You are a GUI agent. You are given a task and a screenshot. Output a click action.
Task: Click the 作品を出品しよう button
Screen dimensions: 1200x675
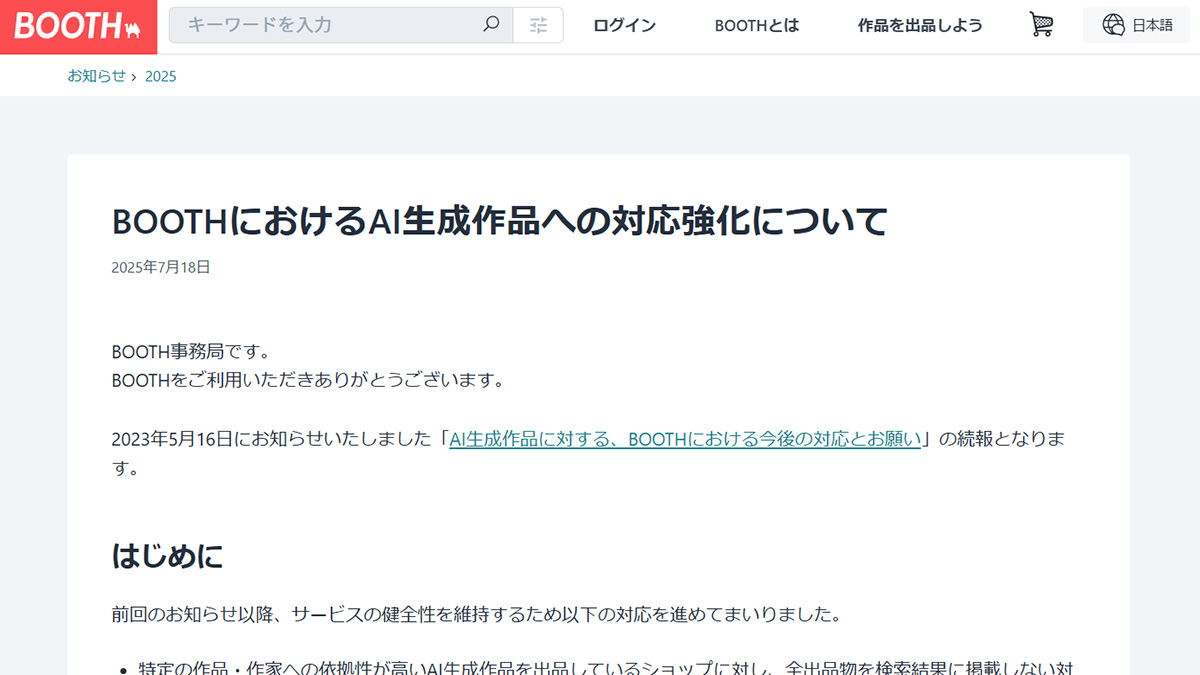(918, 25)
